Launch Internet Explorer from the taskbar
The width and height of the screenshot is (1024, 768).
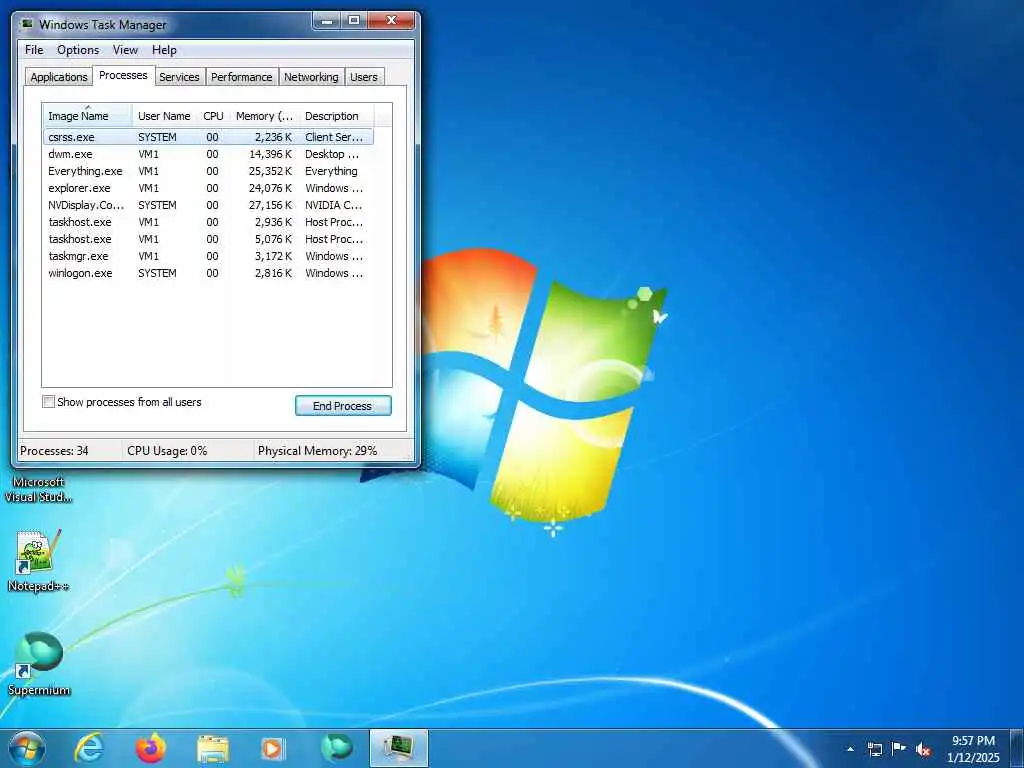[89, 748]
